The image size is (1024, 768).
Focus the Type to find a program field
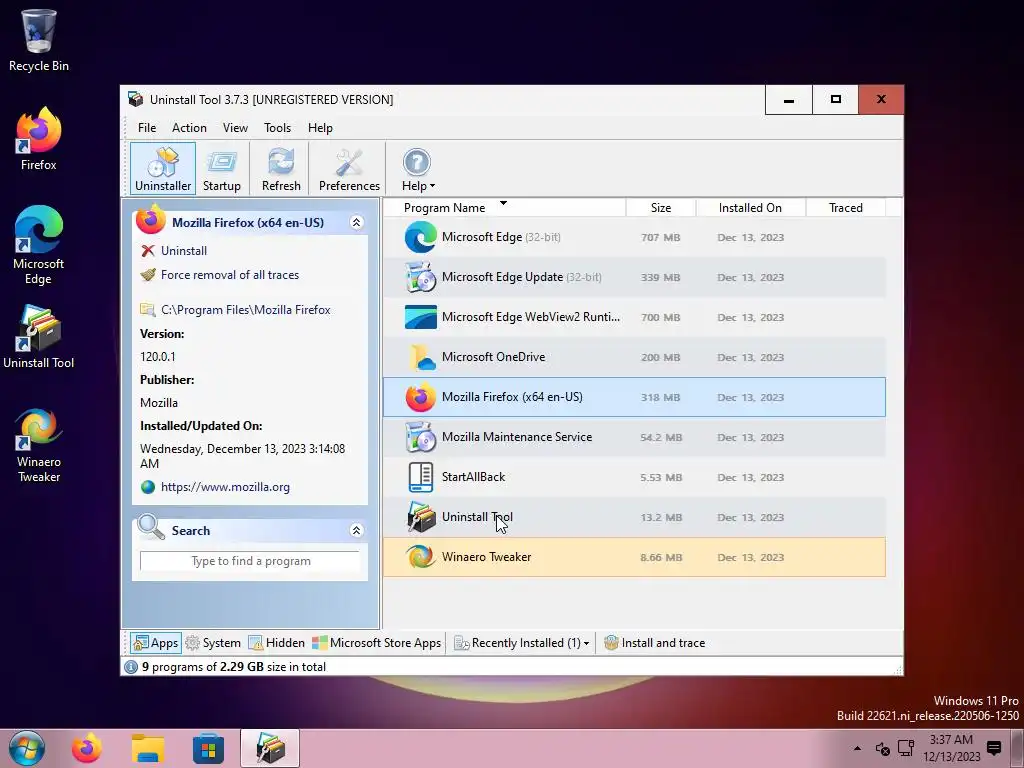[x=251, y=561]
